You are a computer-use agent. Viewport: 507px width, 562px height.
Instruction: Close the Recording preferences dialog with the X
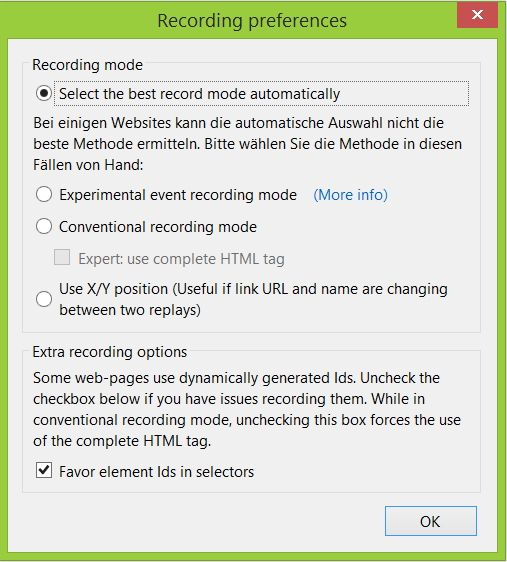click(x=477, y=15)
